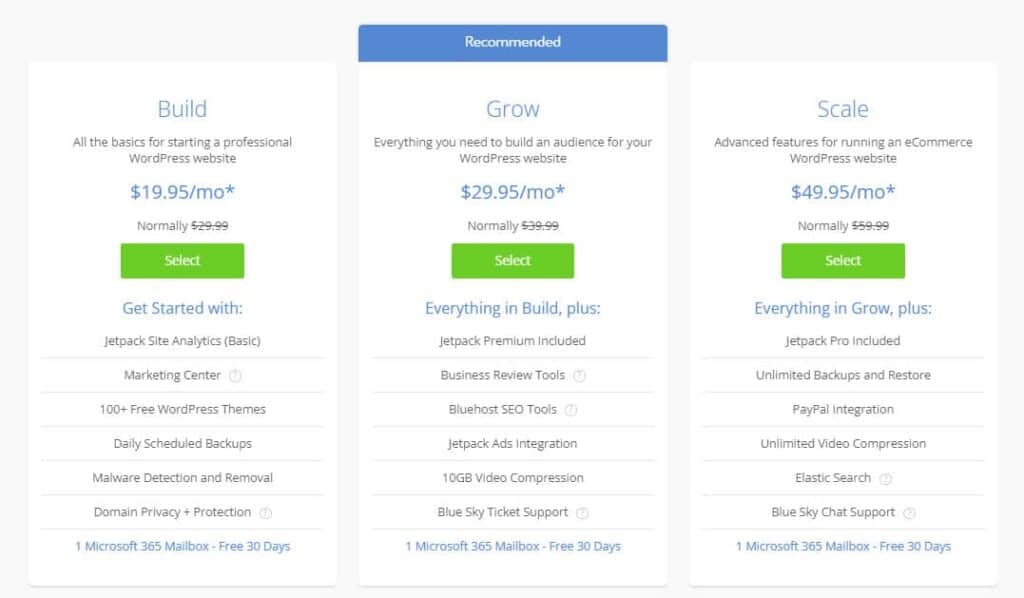Click help icon beside Bluehost SEO Tools
The width and height of the screenshot is (1024, 598).
(x=571, y=410)
